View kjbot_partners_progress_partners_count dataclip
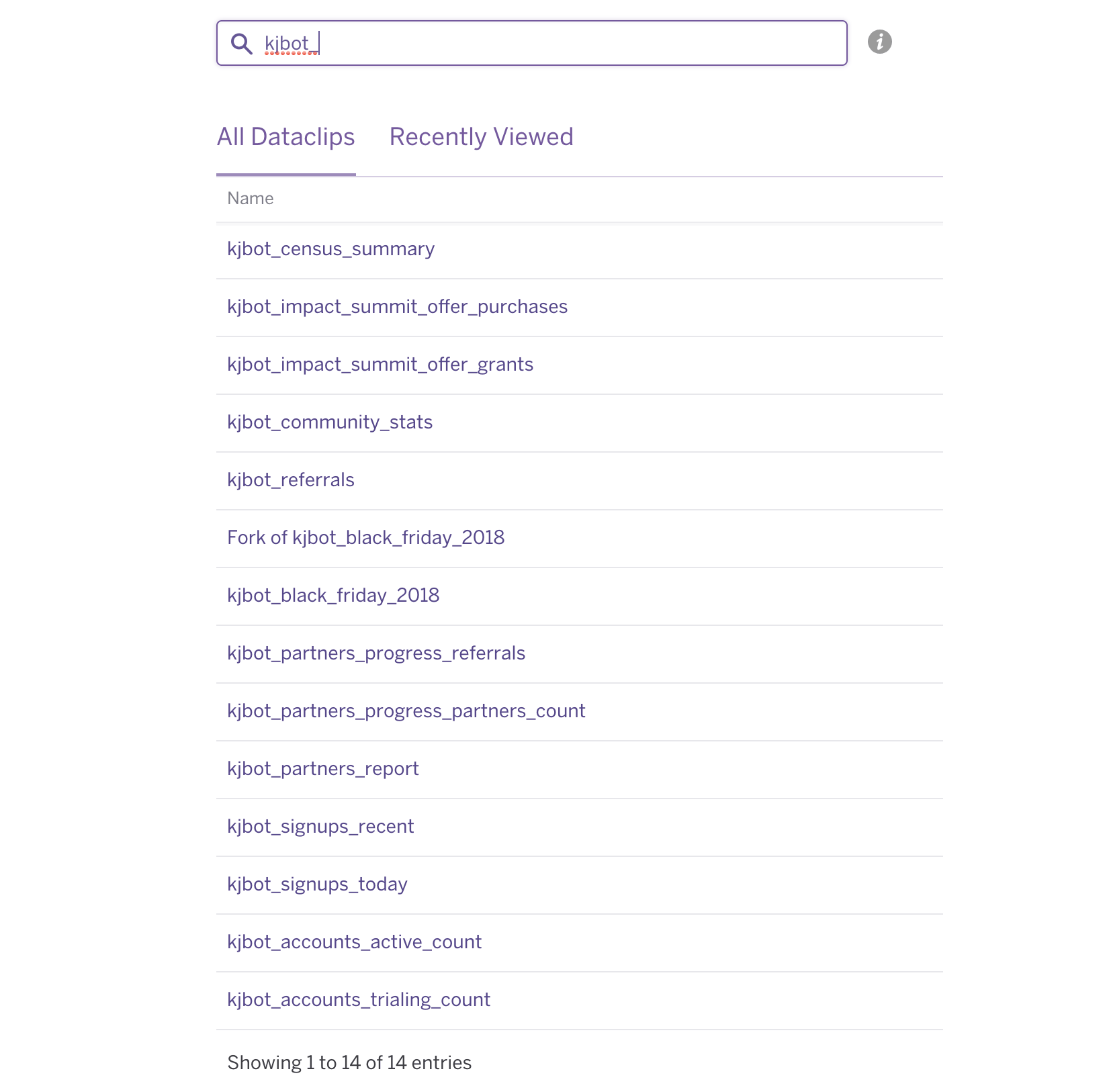Screen dimensions: 1107x1092 406,711
